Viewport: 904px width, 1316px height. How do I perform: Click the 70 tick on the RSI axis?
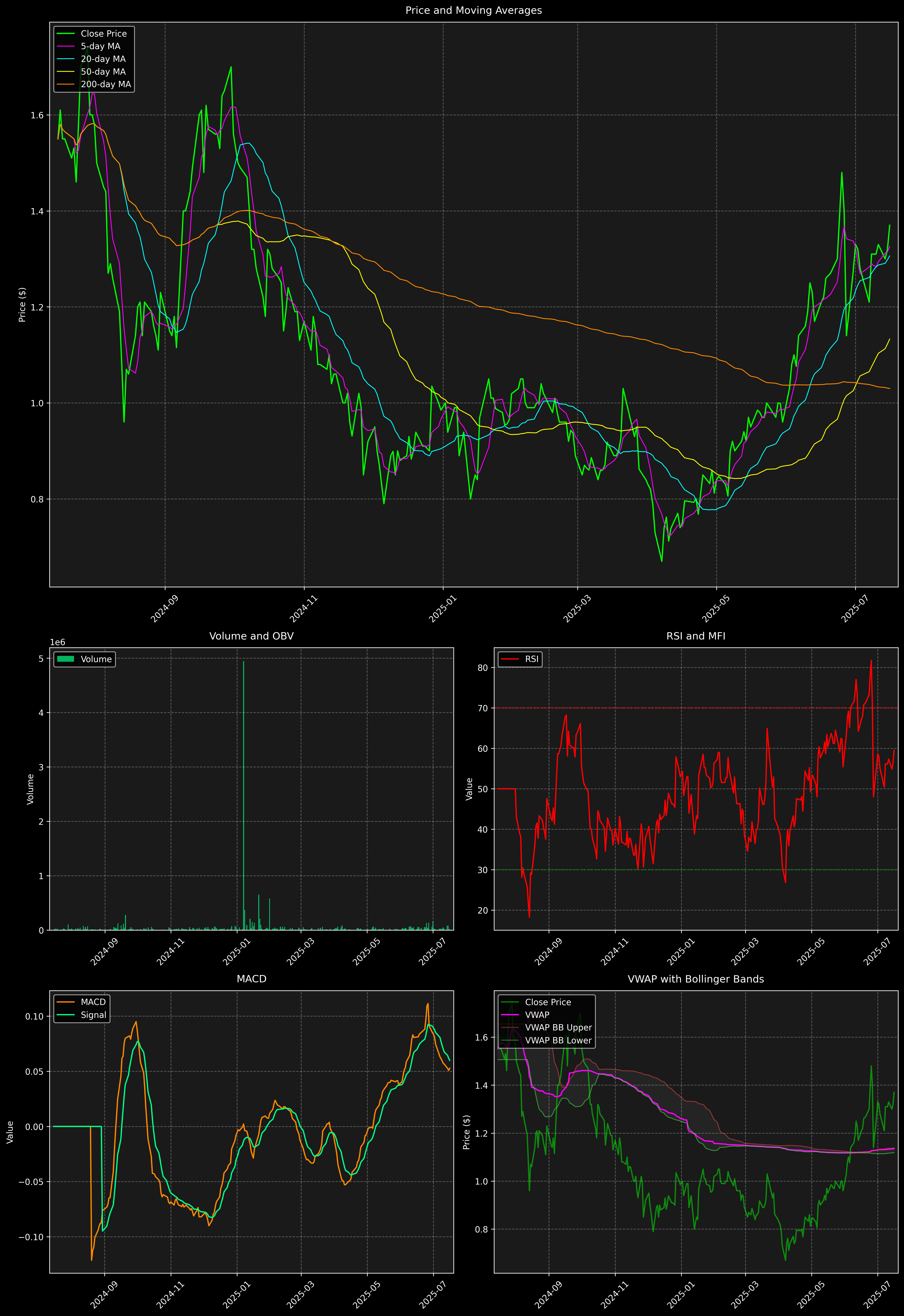[x=483, y=708]
